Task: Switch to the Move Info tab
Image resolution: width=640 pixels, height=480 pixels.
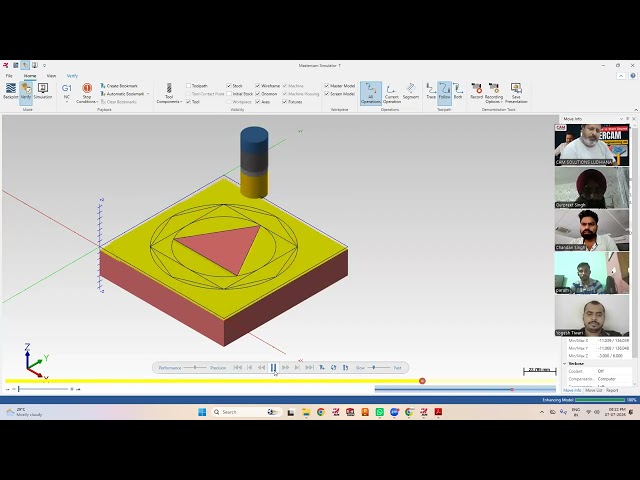Action: 572,391
